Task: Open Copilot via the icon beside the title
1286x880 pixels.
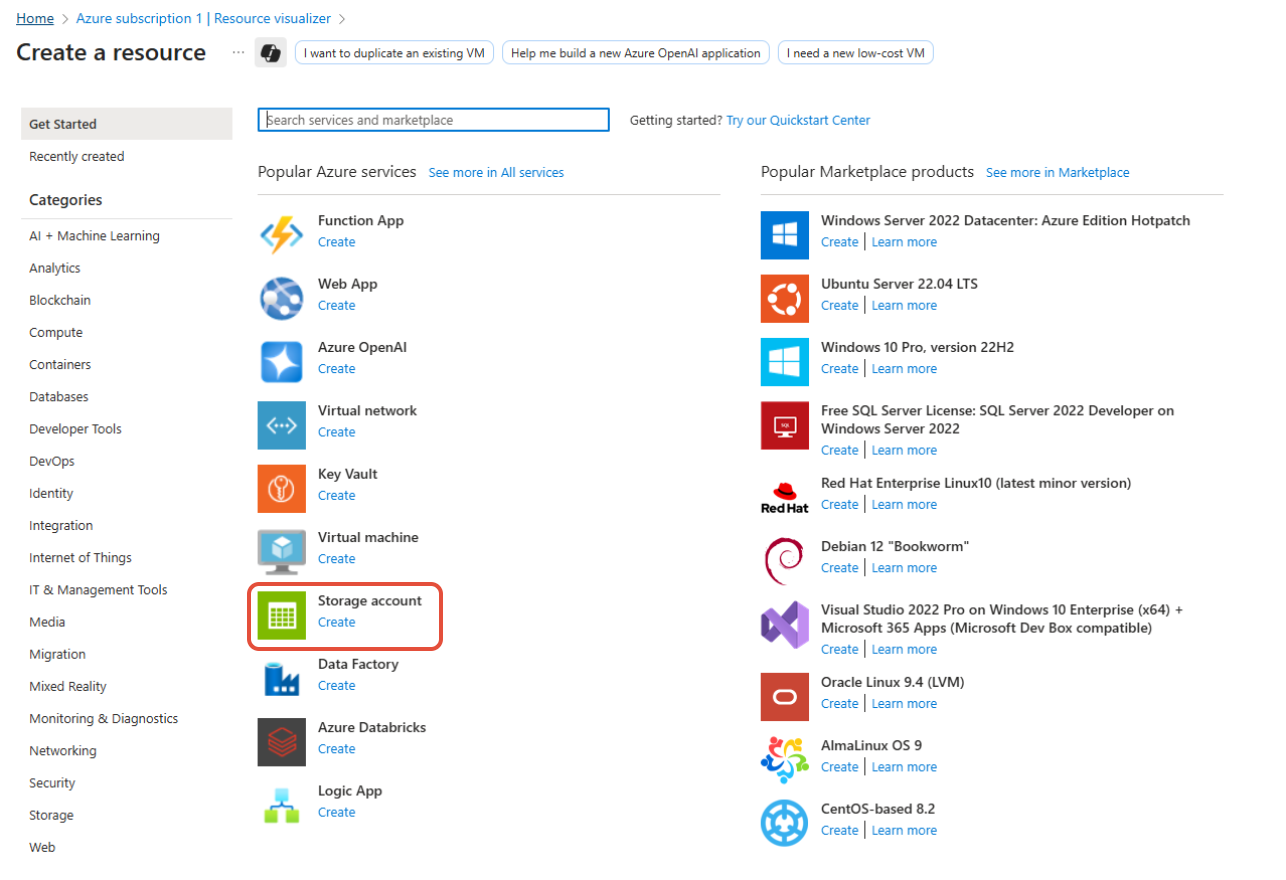Action: [x=271, y=53]
